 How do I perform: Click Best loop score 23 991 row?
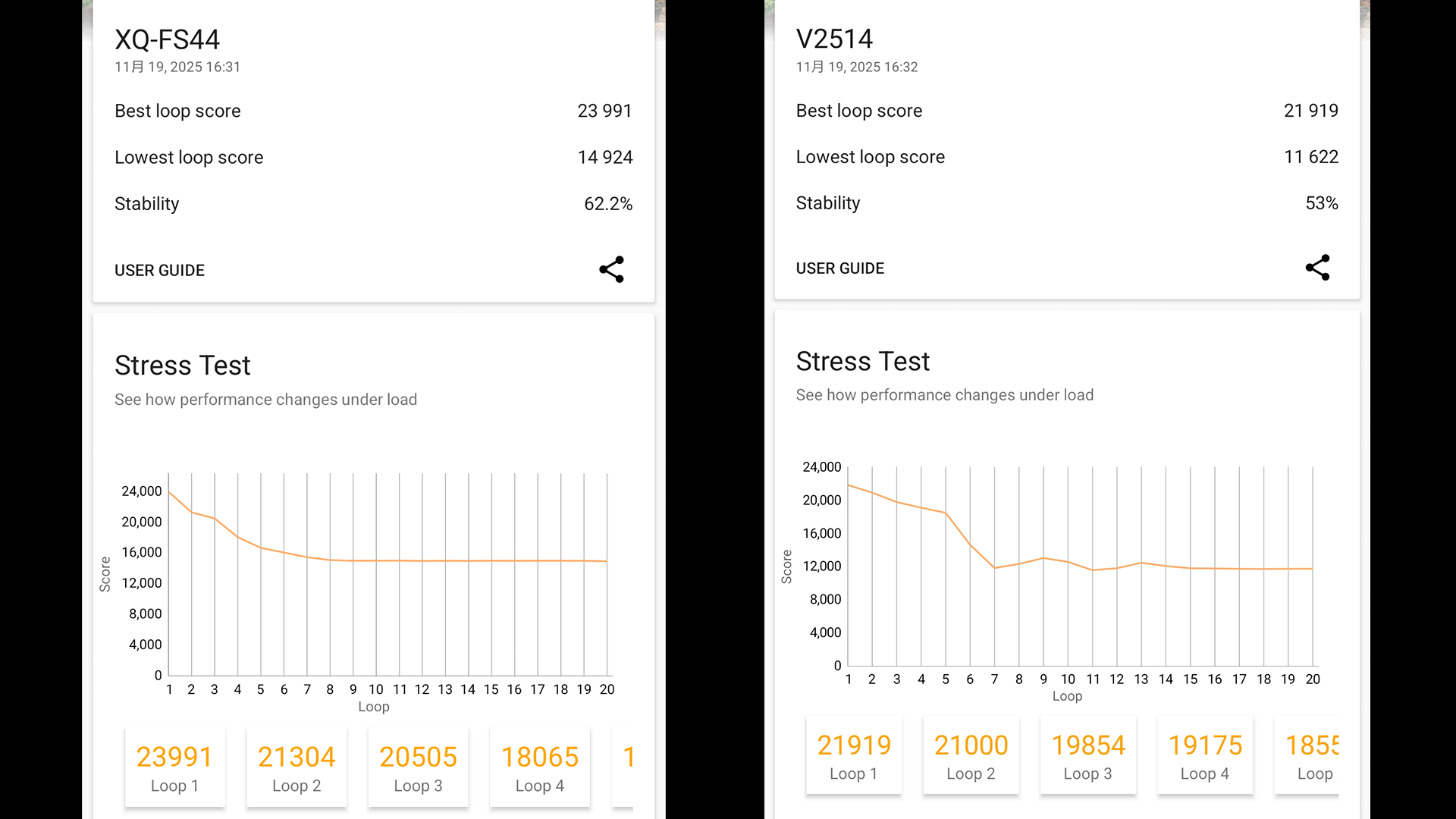373,111
